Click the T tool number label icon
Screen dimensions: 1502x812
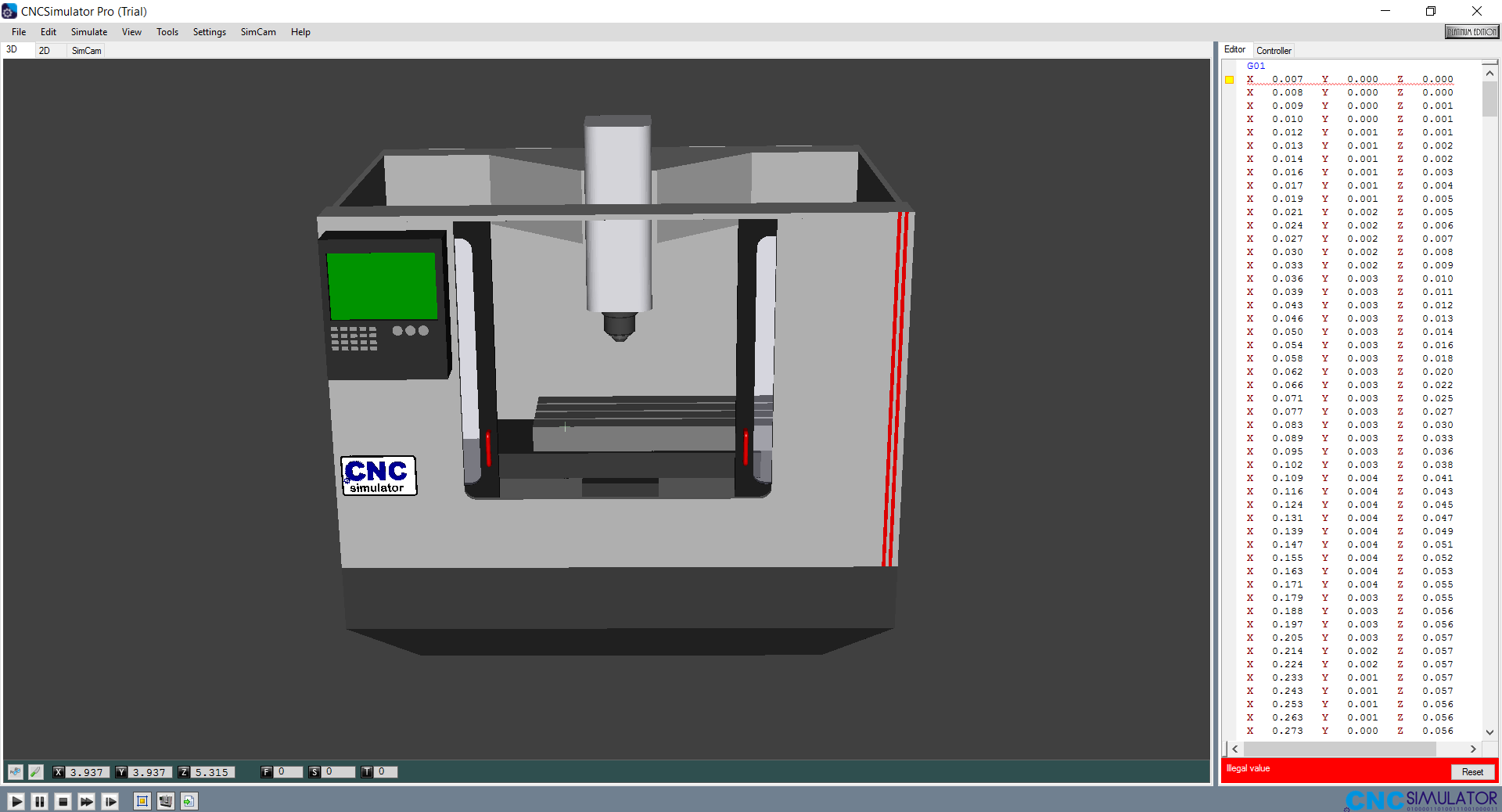coord(367,772)
